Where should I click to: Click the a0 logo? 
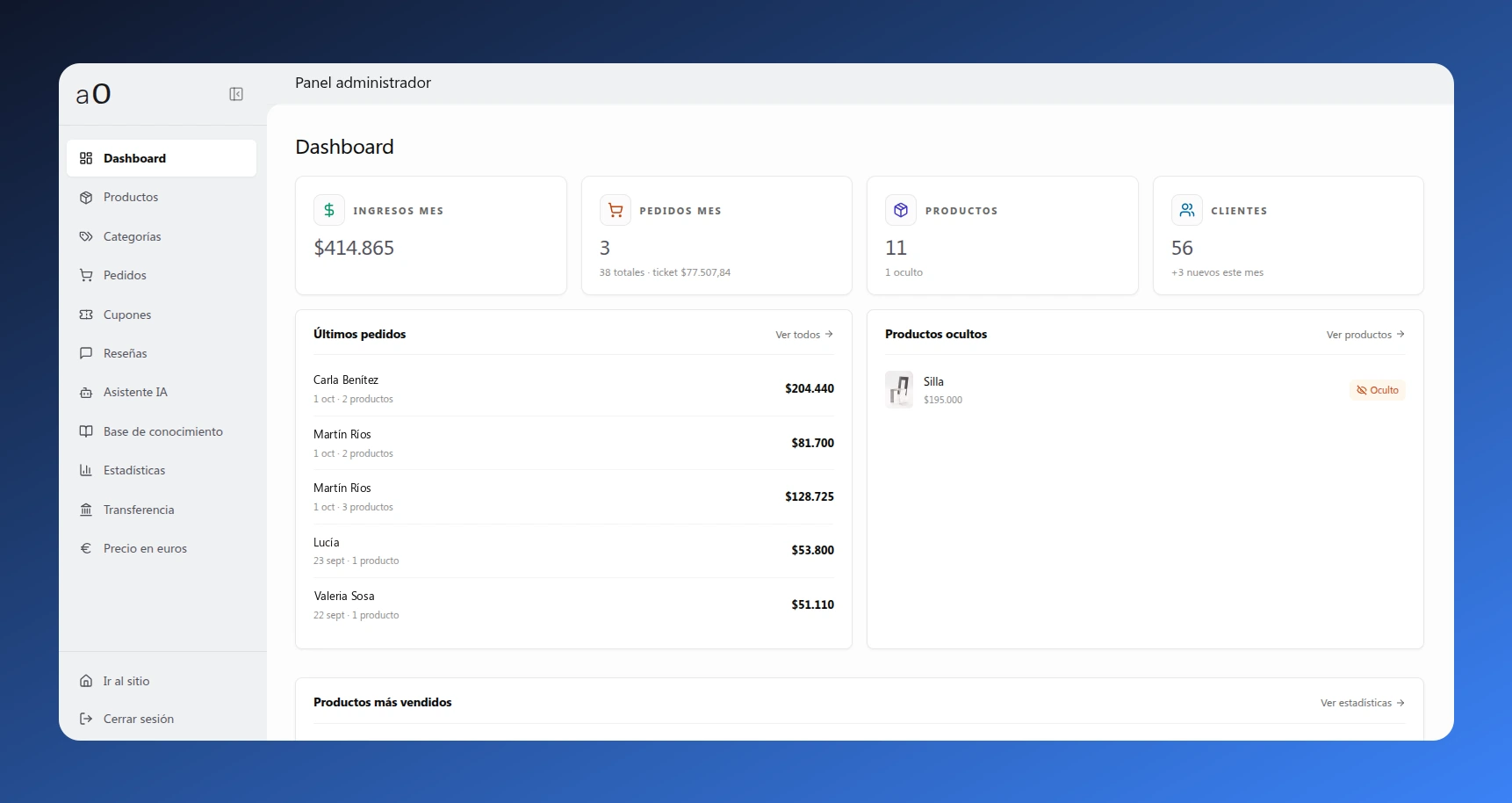(x=93, y=94)
